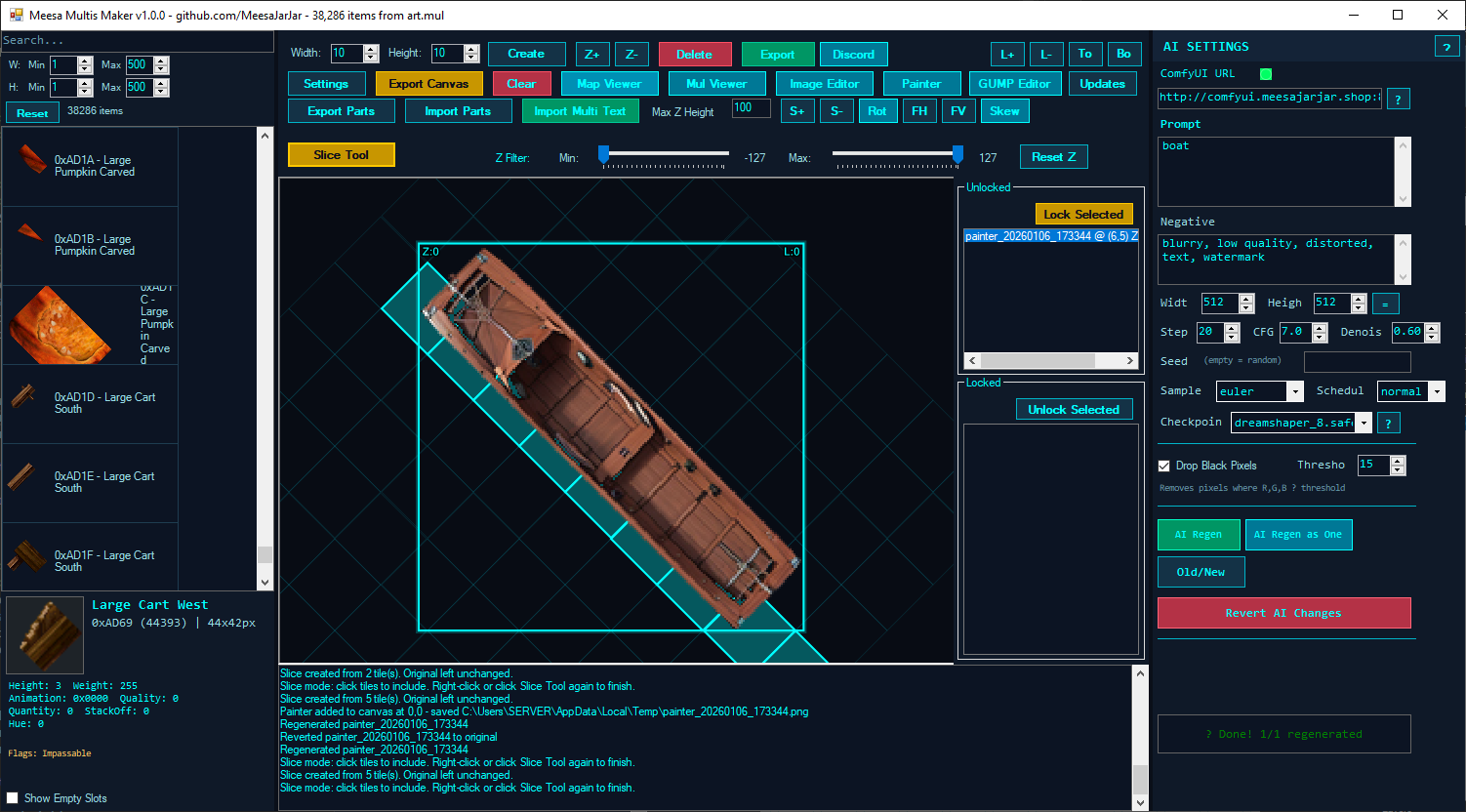This screenshot has height=812, width=1466.
Task: Lower layer with the Z- button
Action: (631, 55)
